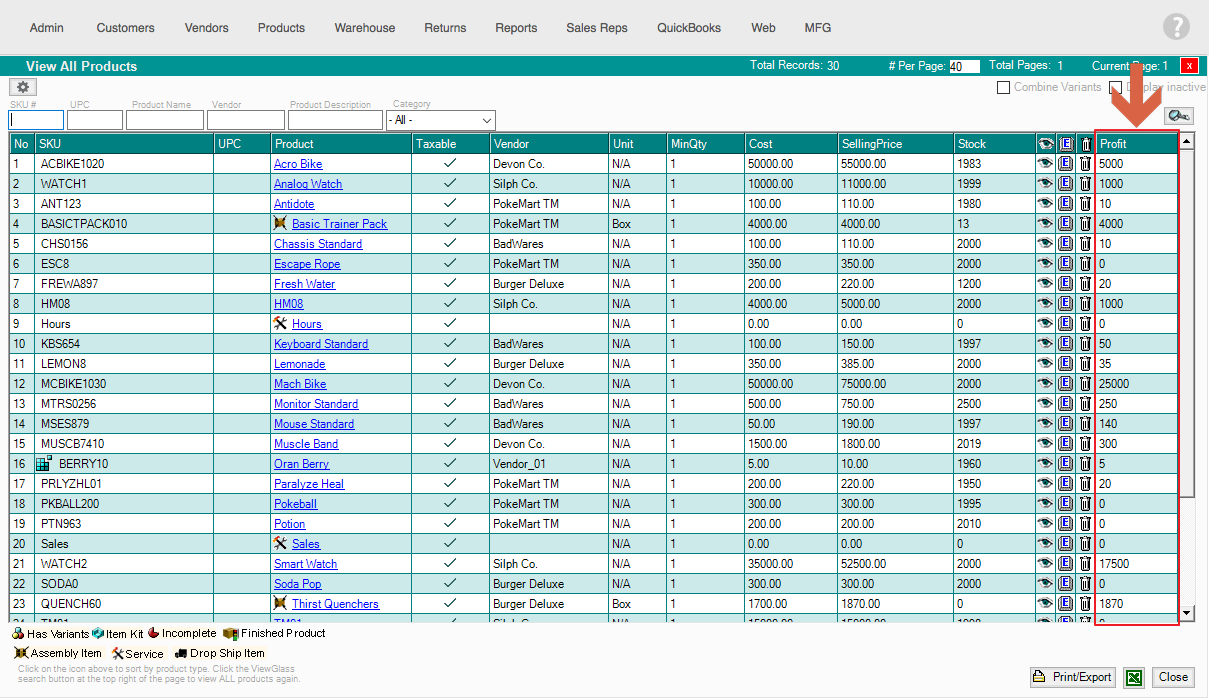Screen dimensions: 1209x699
Task: Click the Print/Export button
Action: tap(1072, 677)
